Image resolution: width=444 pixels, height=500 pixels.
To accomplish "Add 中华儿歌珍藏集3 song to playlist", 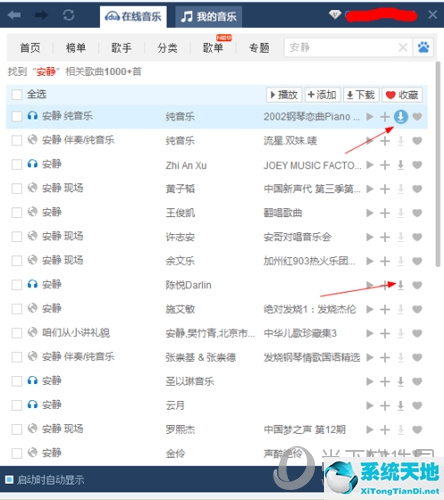I will (x=385, y=333).
